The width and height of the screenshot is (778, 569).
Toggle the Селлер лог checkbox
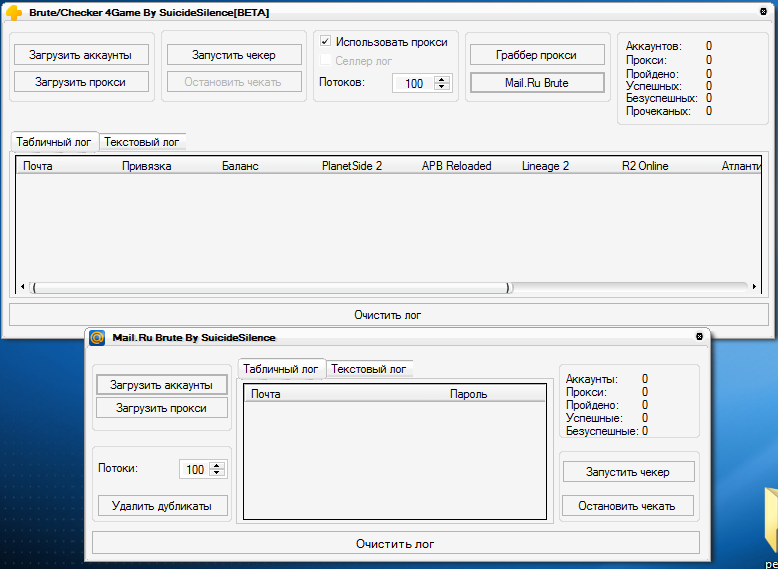click(x=325, y=61)
